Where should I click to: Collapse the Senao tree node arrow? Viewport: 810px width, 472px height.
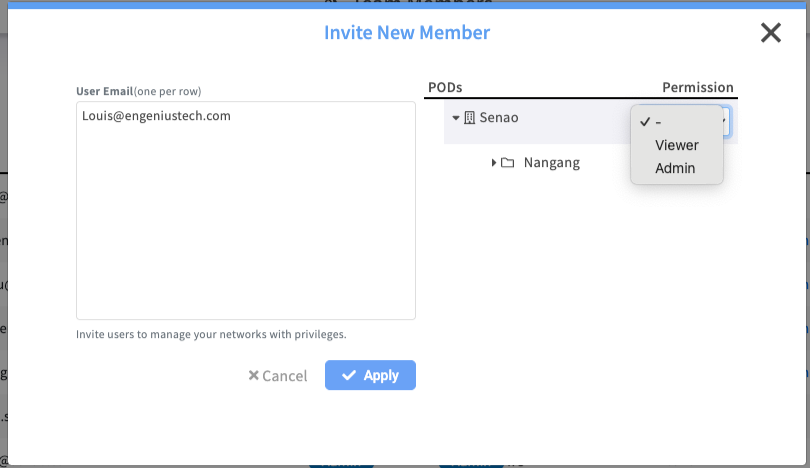(456, 118)
